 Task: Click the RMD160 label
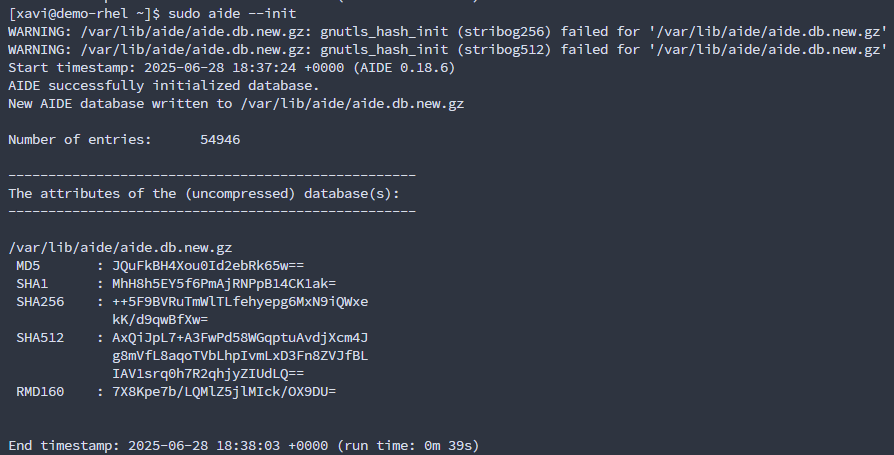[40, 391]
